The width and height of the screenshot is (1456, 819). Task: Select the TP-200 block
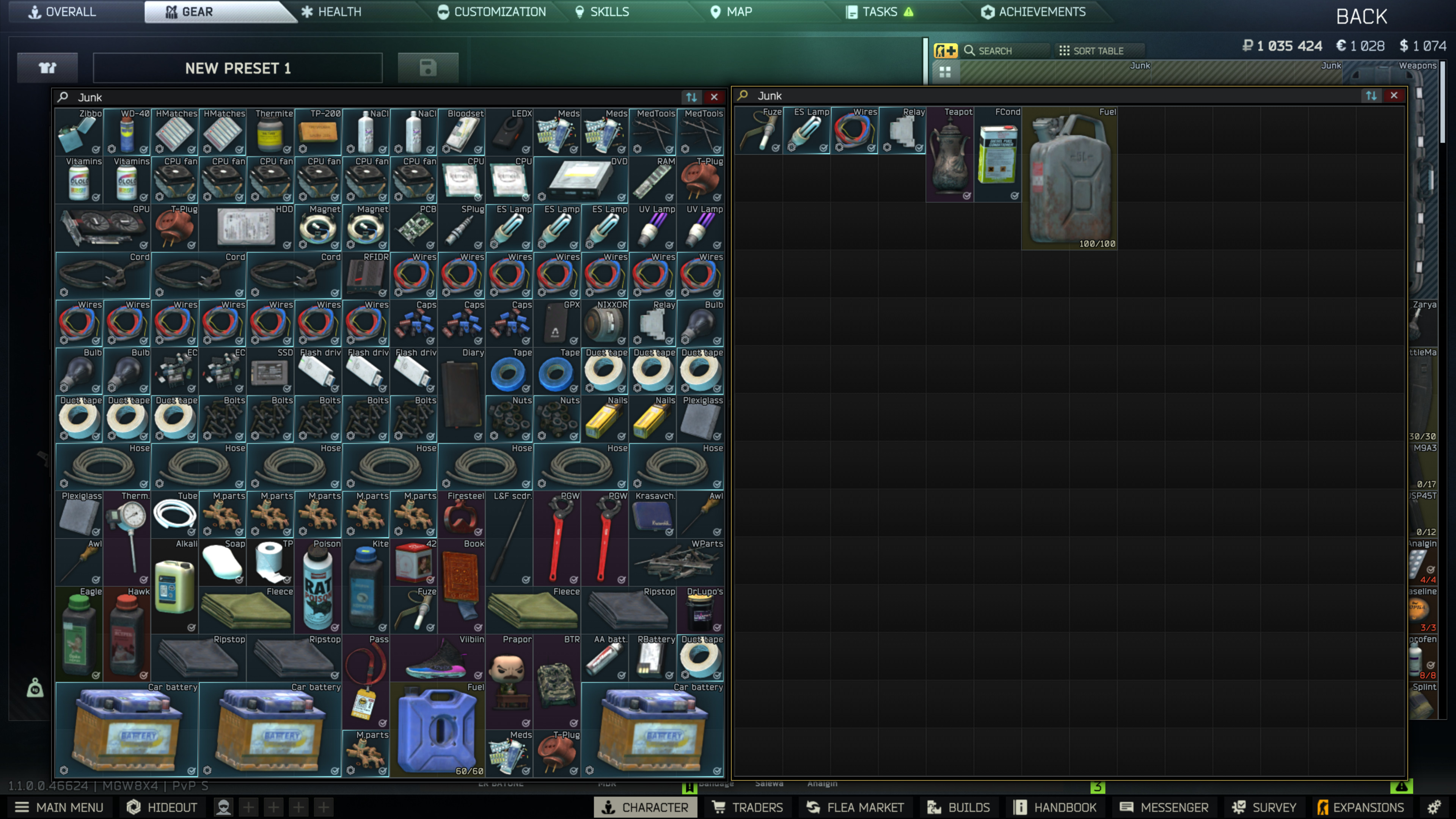coord(318,132)
